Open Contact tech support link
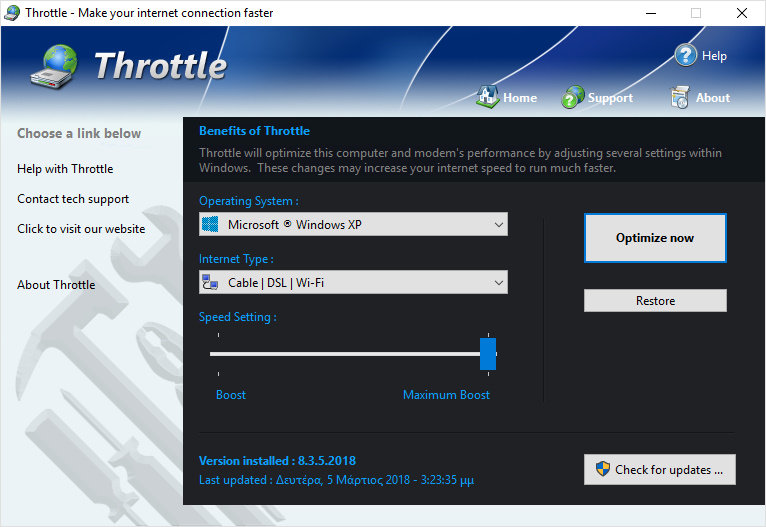This screenshot has width=766, height=527. coord(73,199)
